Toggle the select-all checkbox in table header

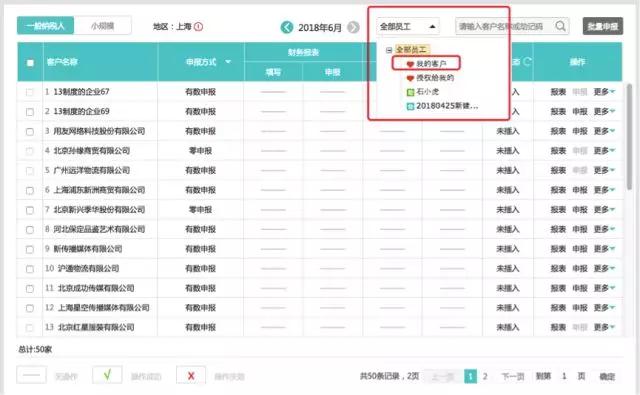[x=30, y=63]
